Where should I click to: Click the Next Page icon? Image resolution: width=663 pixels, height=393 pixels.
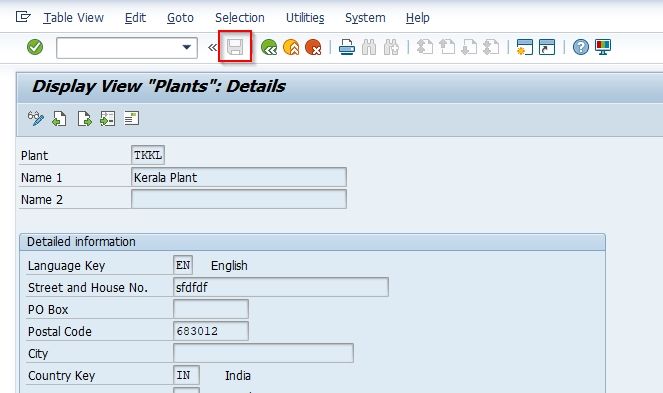(x=469, y=47)
